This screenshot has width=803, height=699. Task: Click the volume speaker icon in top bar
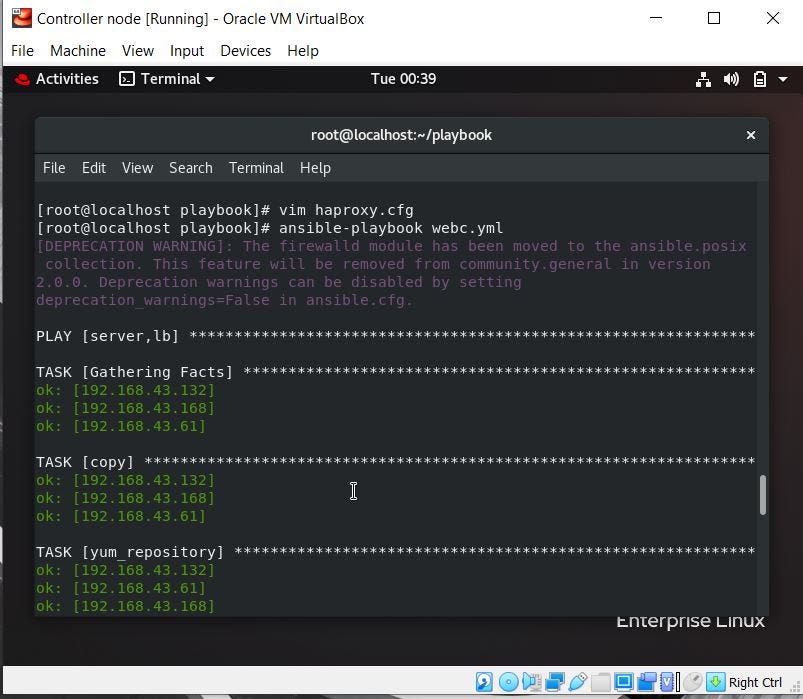[731, 79]
